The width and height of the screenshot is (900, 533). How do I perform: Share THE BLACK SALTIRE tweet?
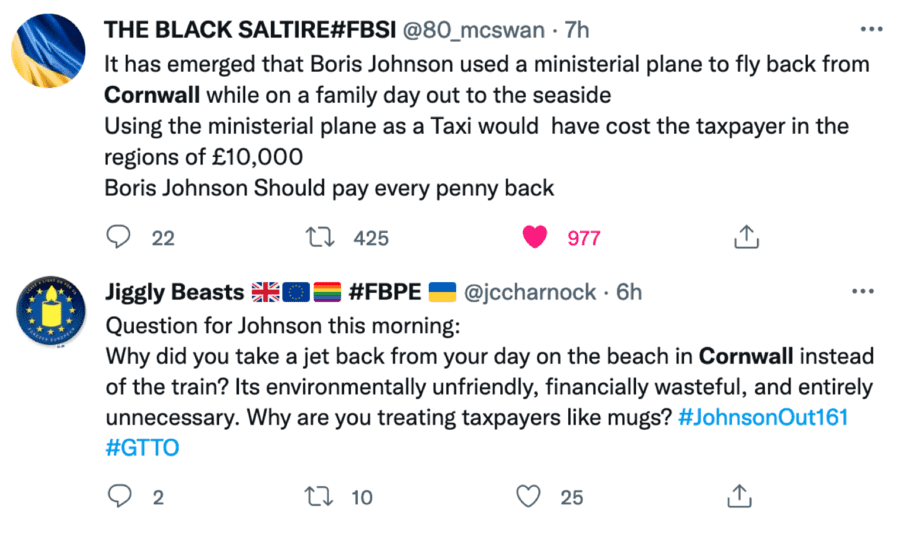click(x=742, y=238)
